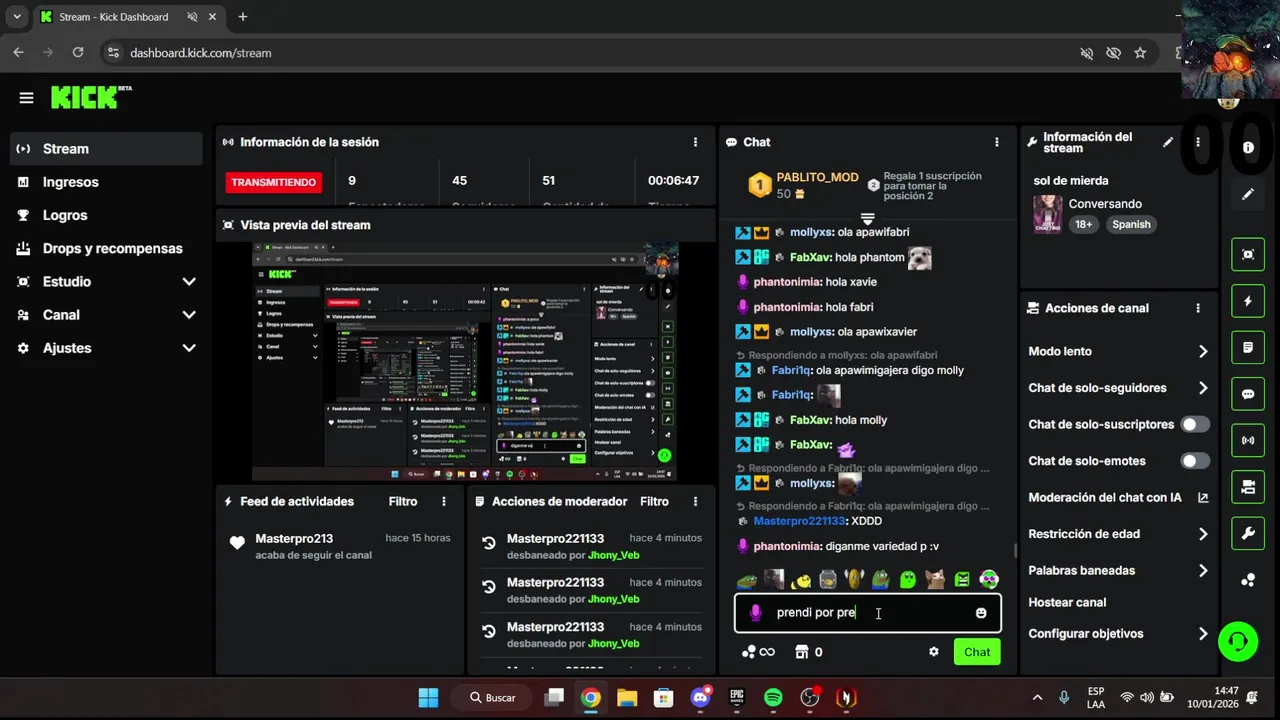Open Masterpro221133 username in chat
The height and width of the screenshot is (720, 1280).
800,521
